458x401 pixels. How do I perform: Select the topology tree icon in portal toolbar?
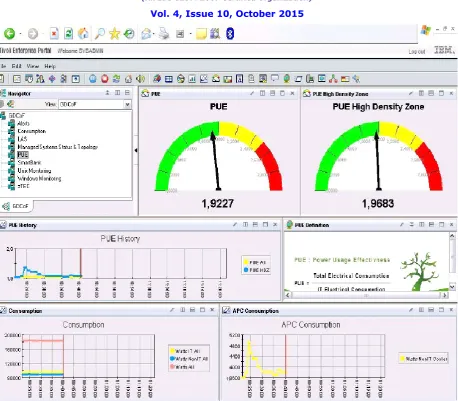tap(333, 79)
